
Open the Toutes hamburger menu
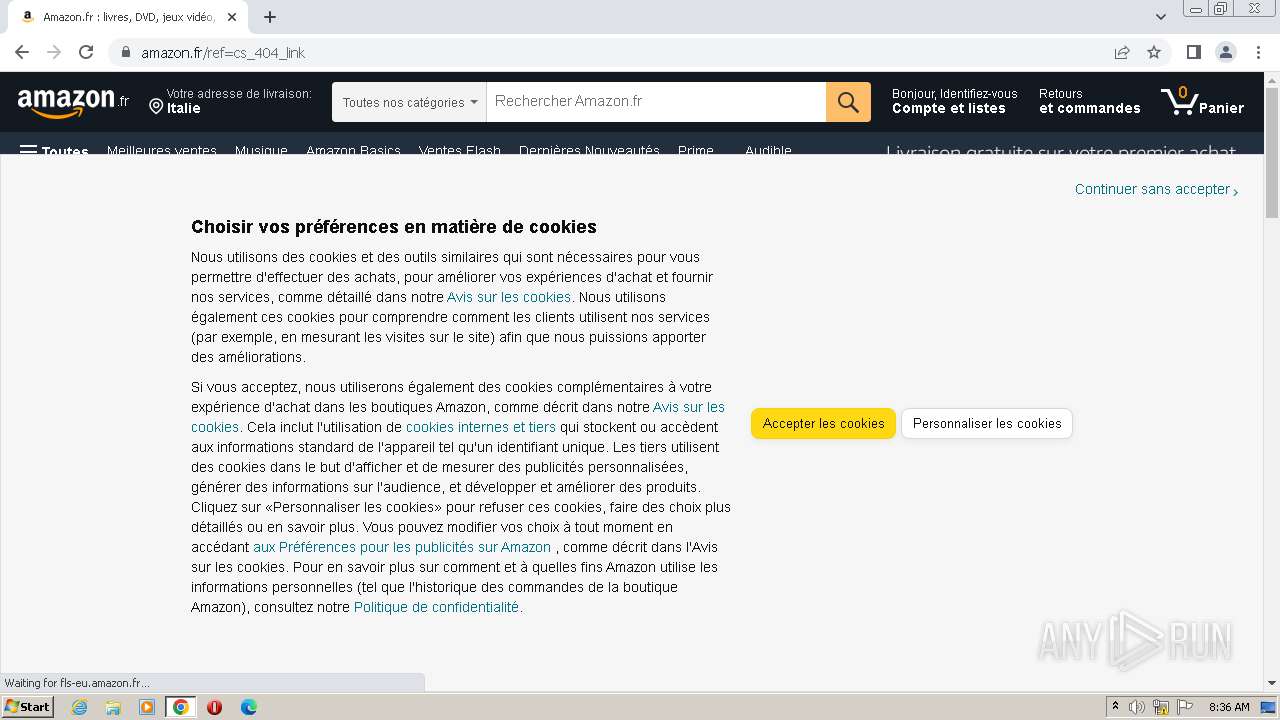click(x=54, y=151)
